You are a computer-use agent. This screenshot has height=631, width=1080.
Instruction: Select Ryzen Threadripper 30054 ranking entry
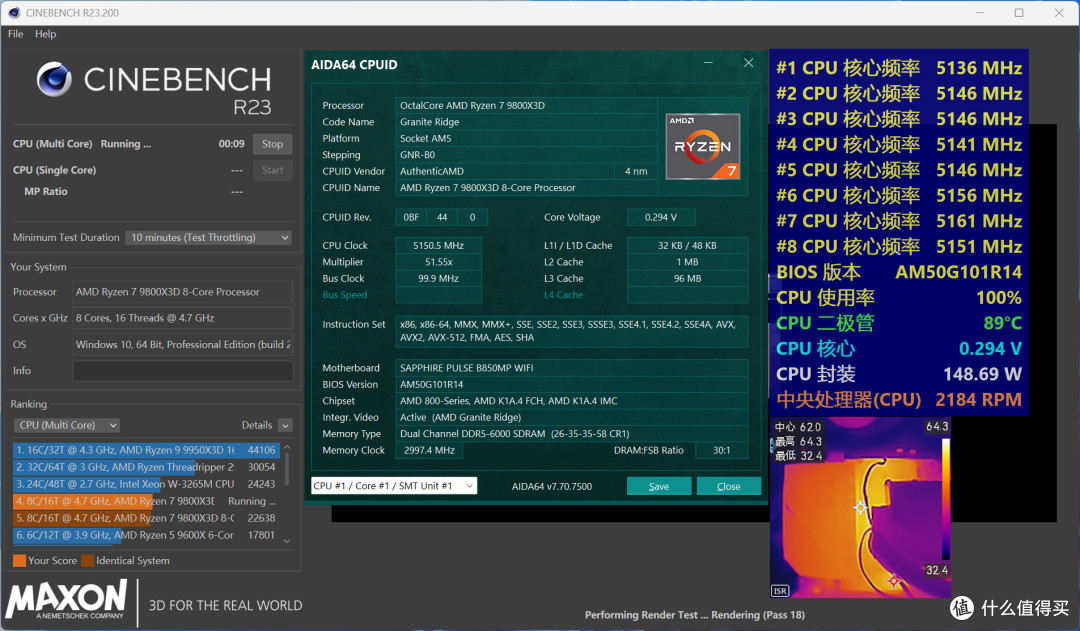pyautogui.click(x=146, y=467)
